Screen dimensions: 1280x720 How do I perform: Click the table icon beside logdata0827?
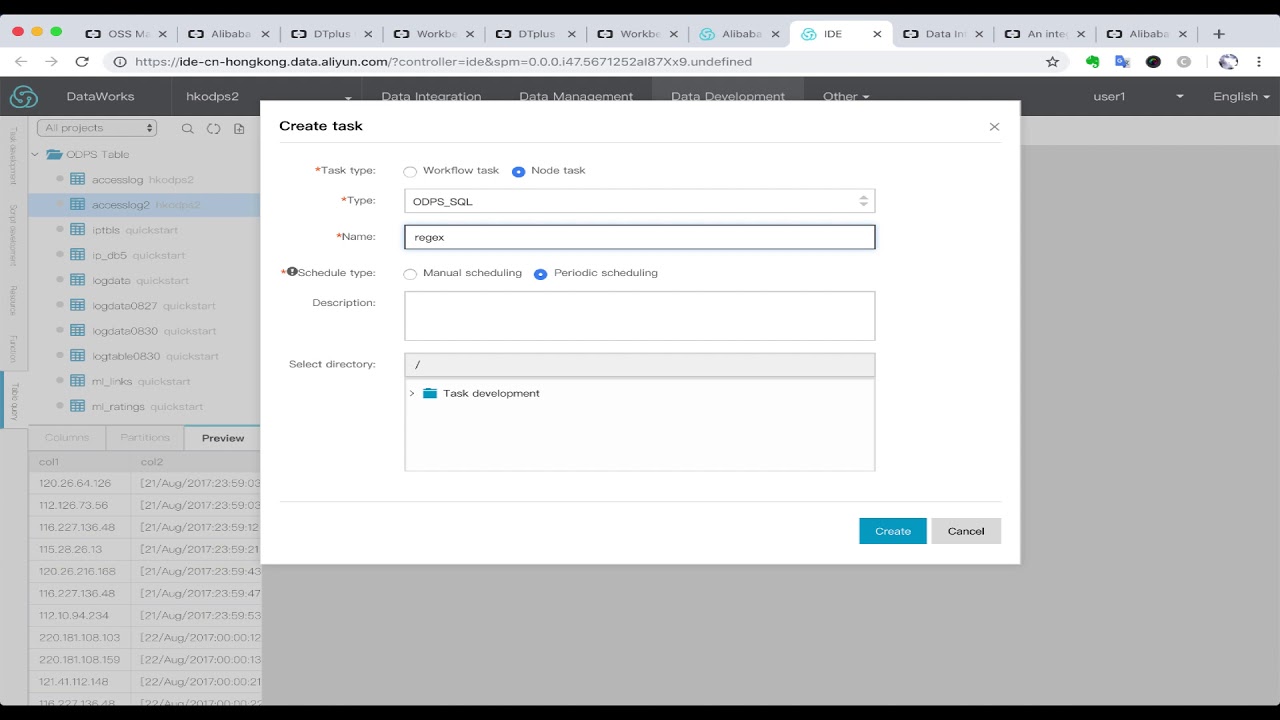(77, 305)
